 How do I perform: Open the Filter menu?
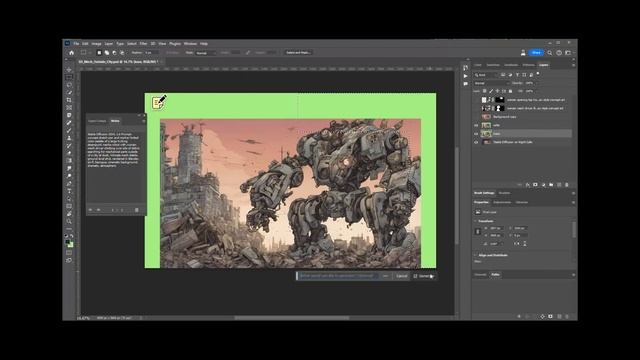click(143, 44)
